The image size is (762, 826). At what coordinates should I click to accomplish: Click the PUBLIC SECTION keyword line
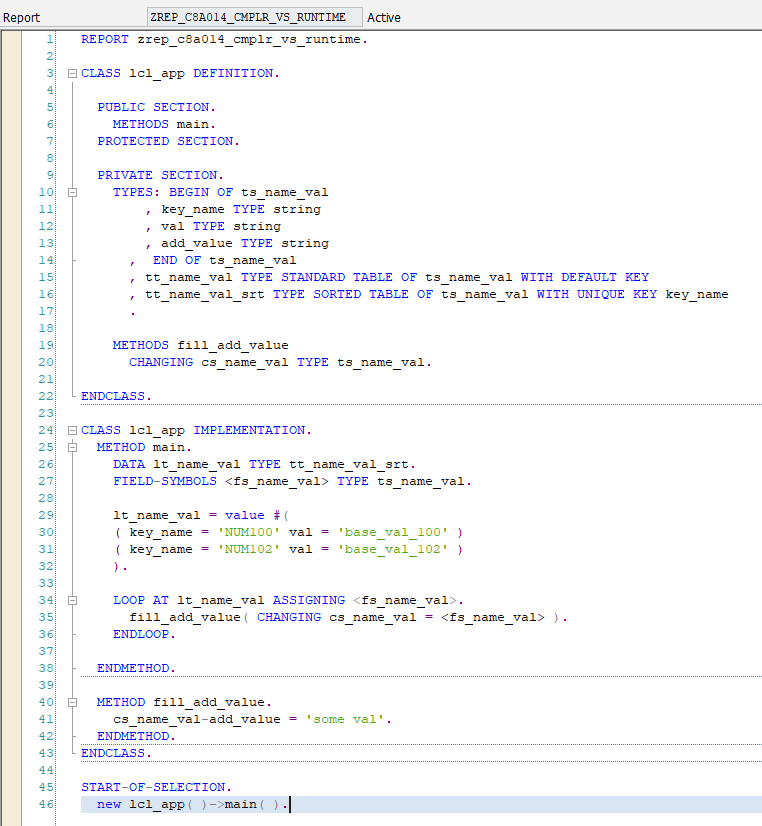coord(156,107)
